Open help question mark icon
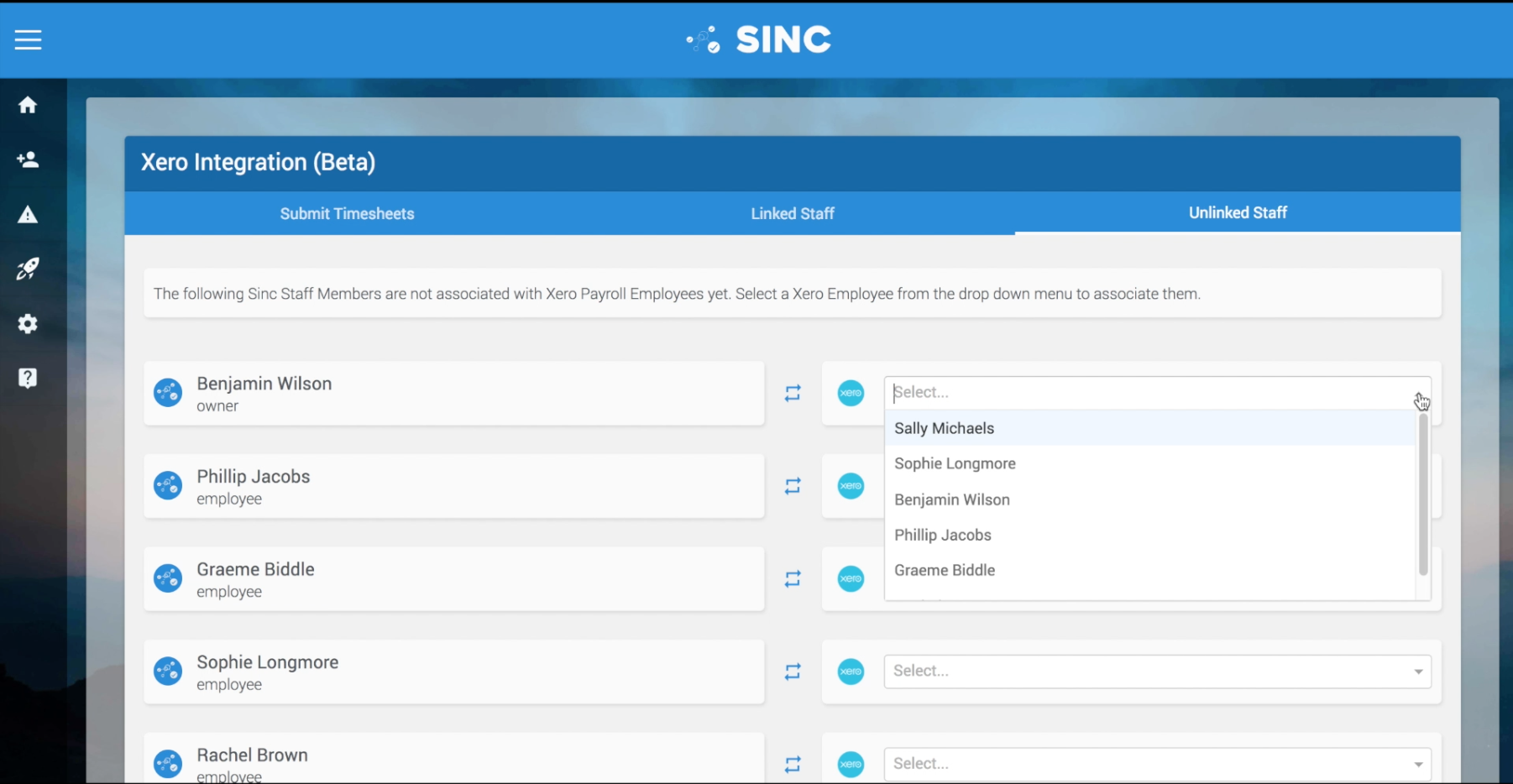 click(x=28, y=379)
